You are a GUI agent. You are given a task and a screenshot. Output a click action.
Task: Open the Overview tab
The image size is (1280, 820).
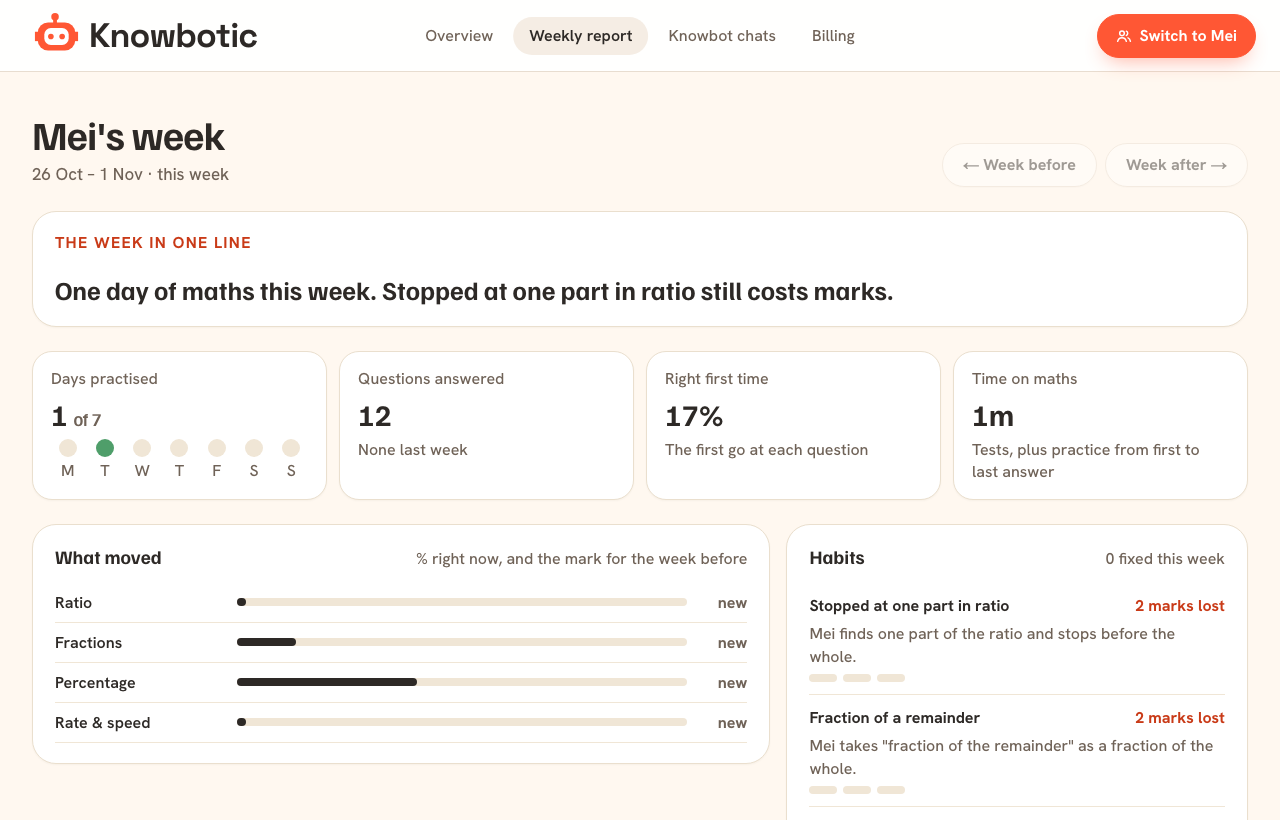tap(459, 36)
